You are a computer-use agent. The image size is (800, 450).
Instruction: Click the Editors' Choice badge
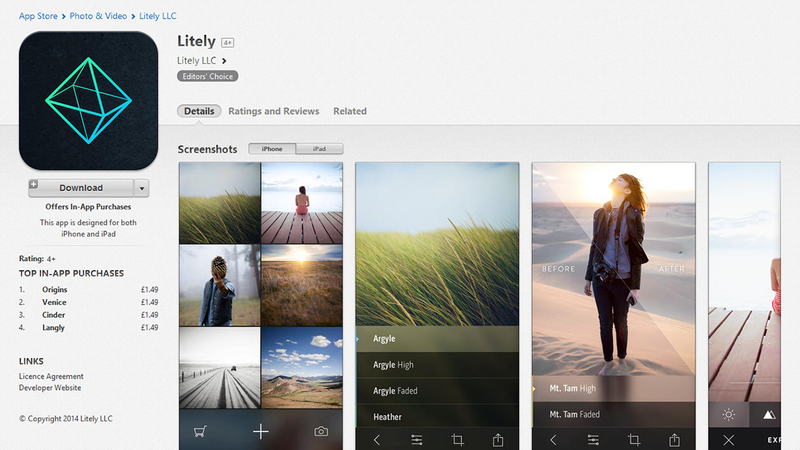208,76
